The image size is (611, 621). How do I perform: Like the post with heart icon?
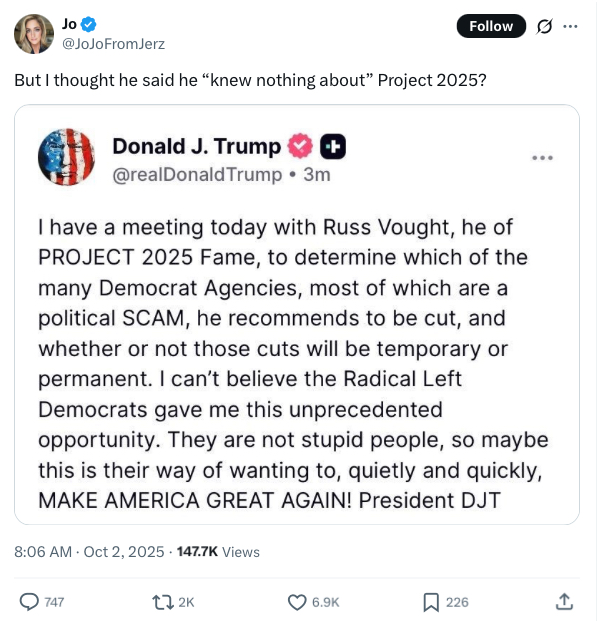click(297, 602)
